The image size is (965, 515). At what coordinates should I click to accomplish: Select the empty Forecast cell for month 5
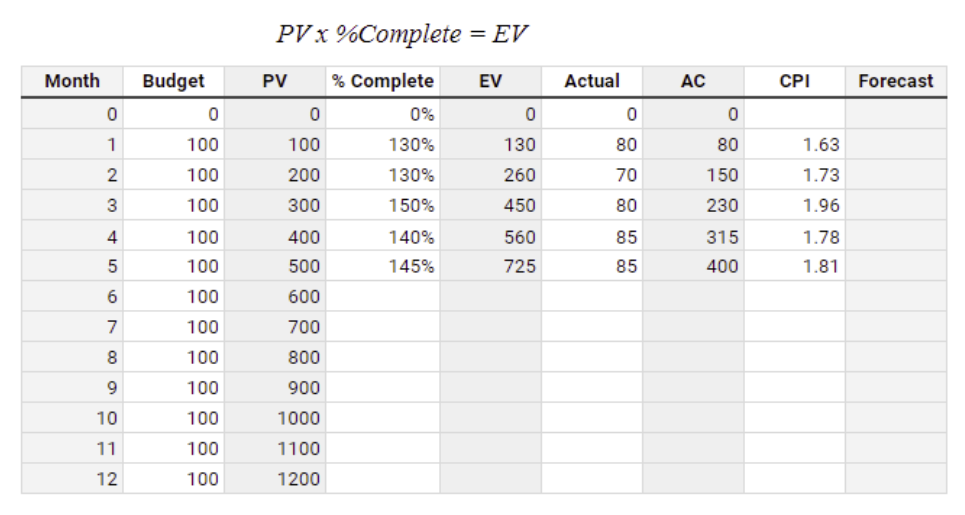coord(896,266)
